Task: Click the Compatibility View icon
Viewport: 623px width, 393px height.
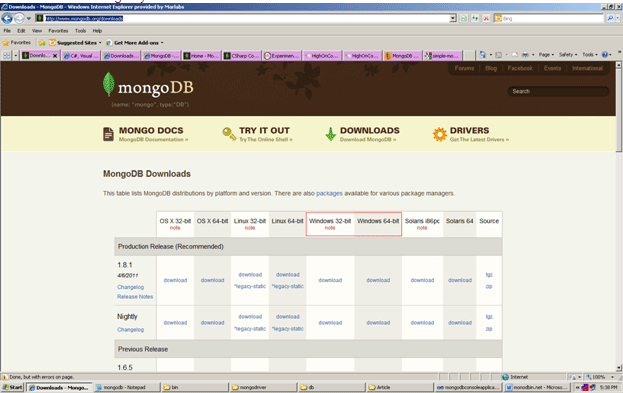Action: [x=464, y=18]
